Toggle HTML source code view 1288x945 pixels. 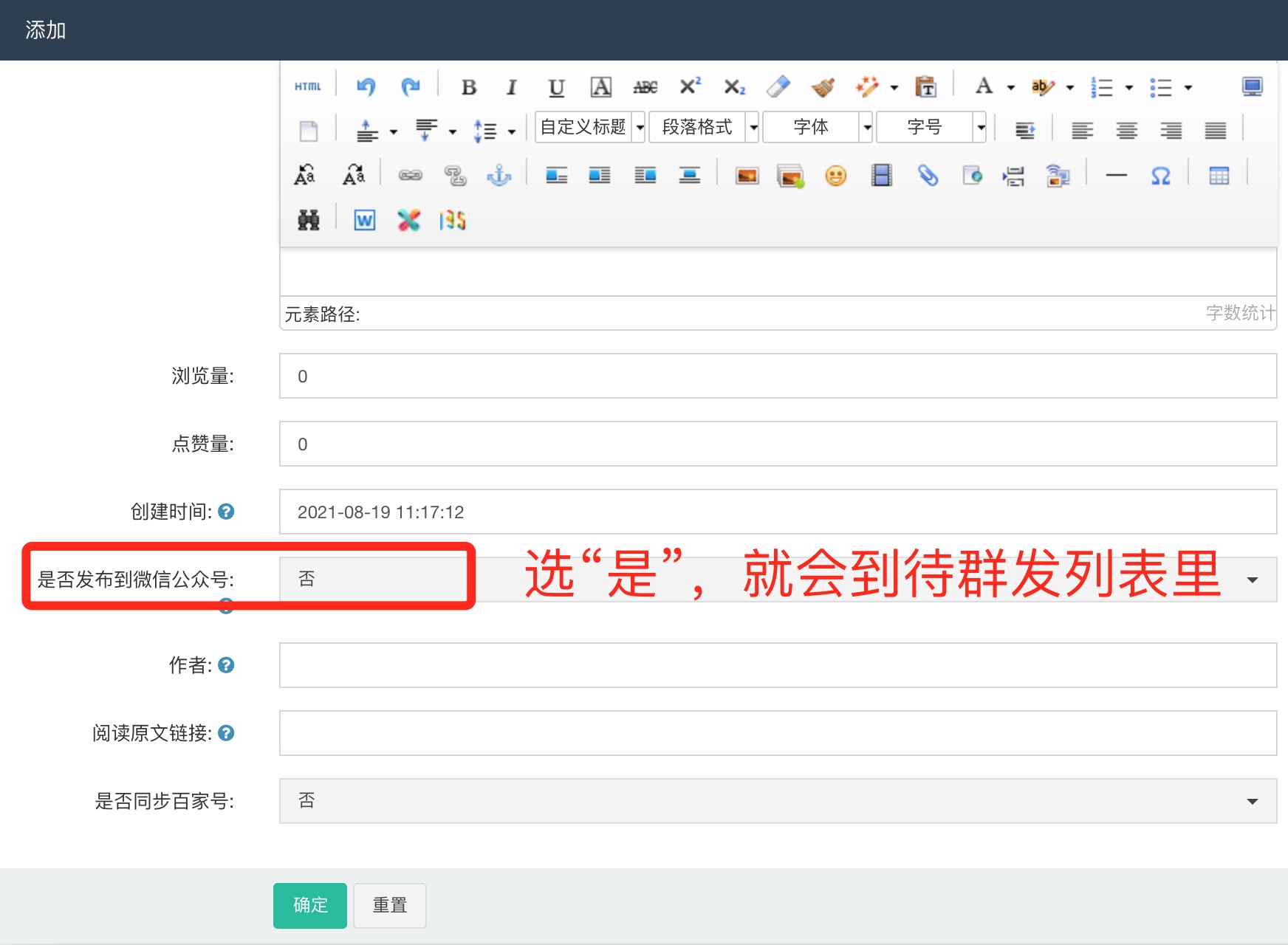click(307, 87)
